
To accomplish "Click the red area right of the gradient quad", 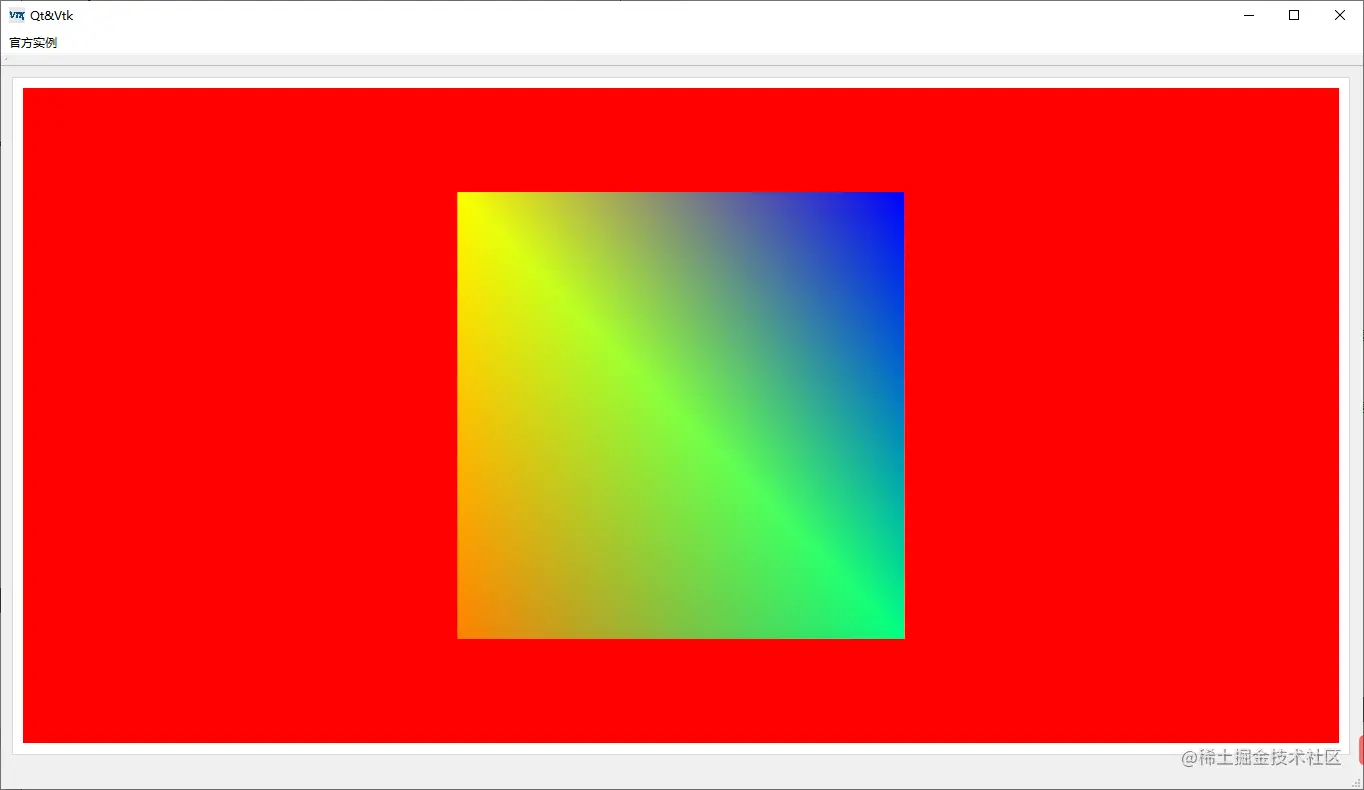I will (1120, 414).
